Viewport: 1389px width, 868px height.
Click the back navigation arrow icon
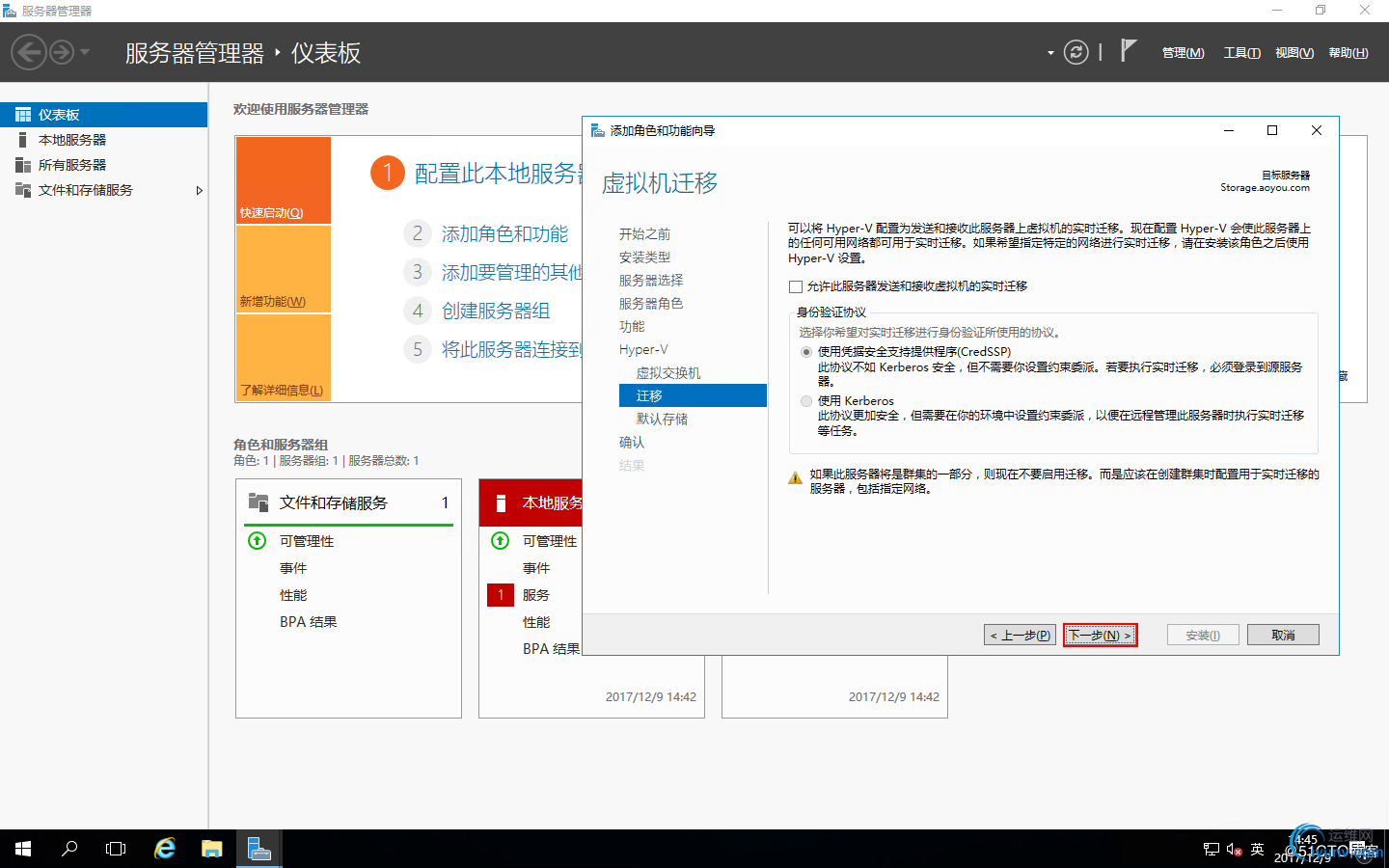click(29, 52)
